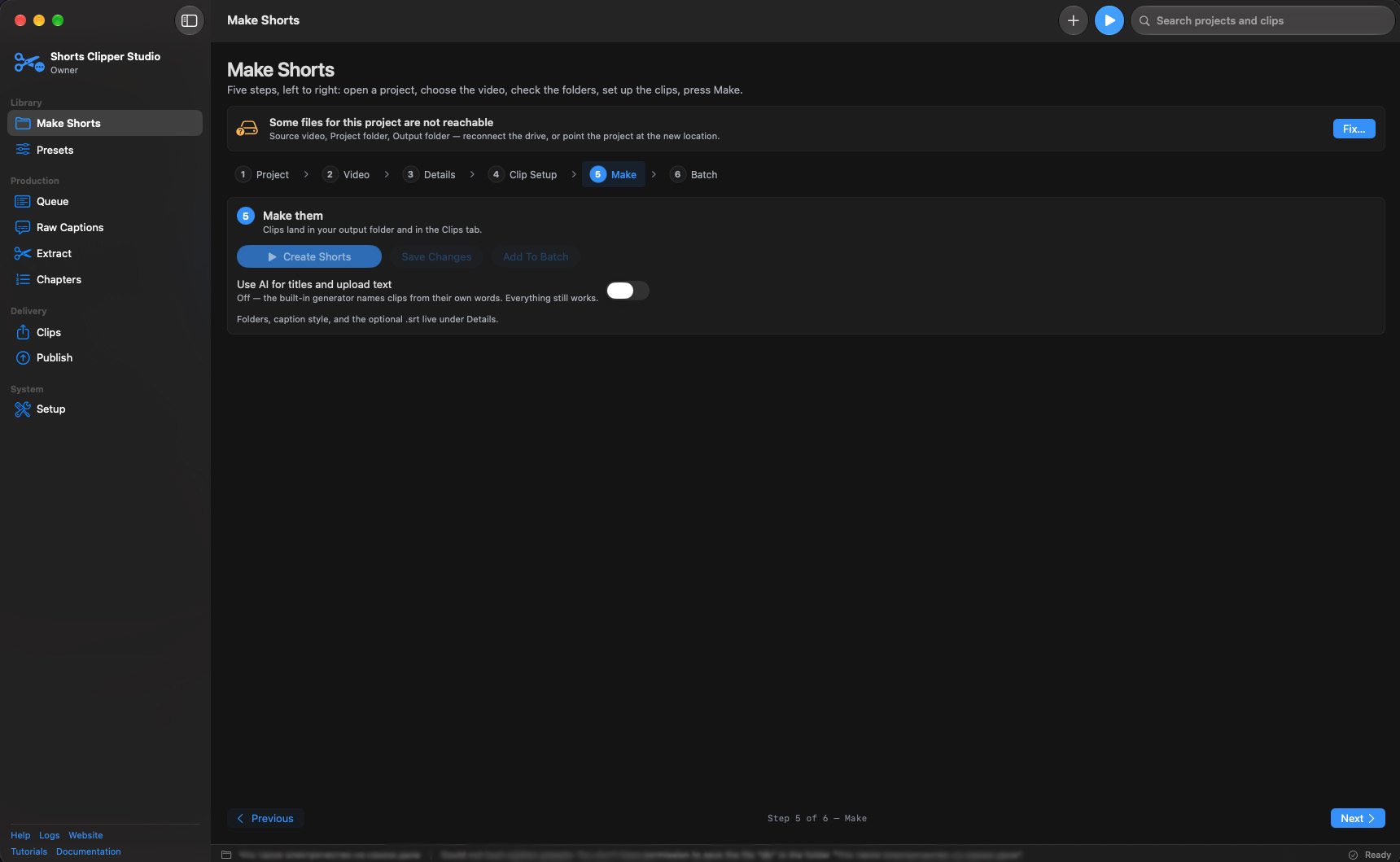Click folder icon in status bar

click(x=226, y=855)
